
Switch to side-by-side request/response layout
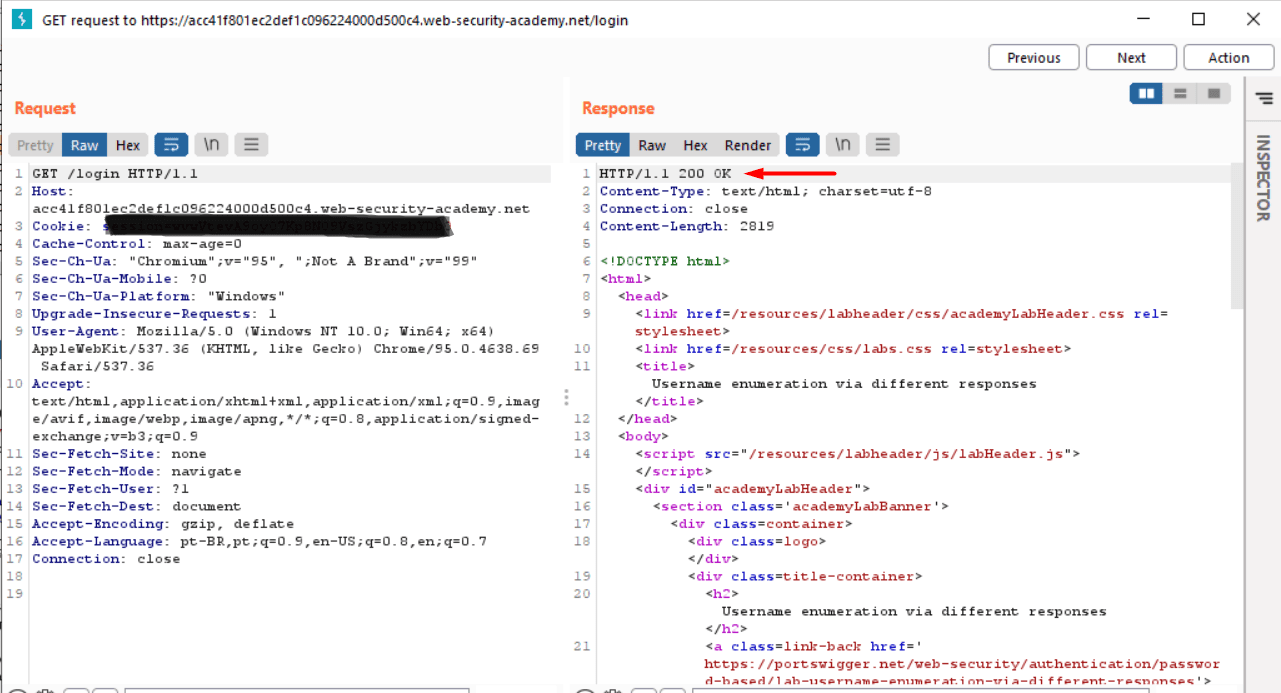tap(1146, 93)
